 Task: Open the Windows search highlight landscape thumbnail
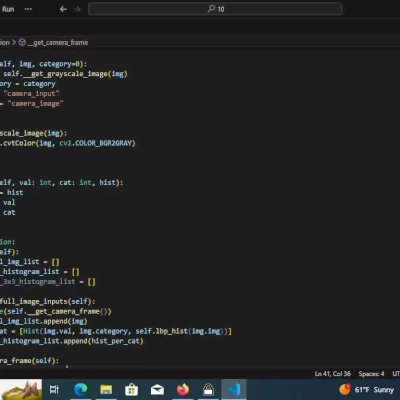pos(21,389)
